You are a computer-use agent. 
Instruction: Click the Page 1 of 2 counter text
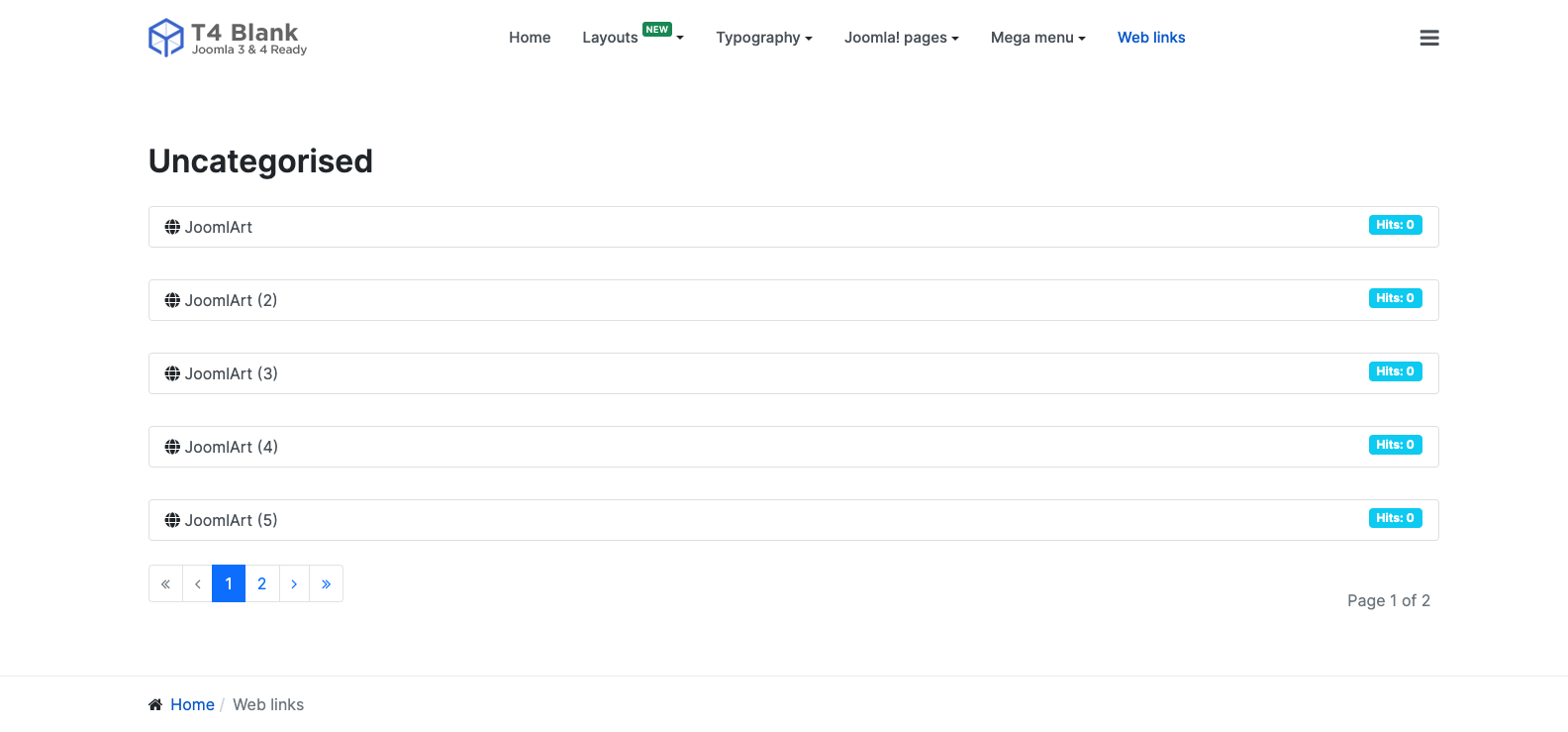(1389, 600)
